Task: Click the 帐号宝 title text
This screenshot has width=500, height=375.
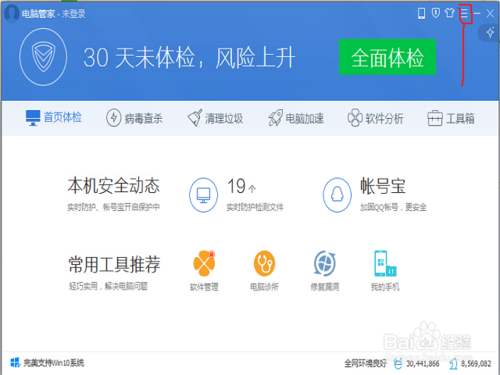Action: (383, 186)
